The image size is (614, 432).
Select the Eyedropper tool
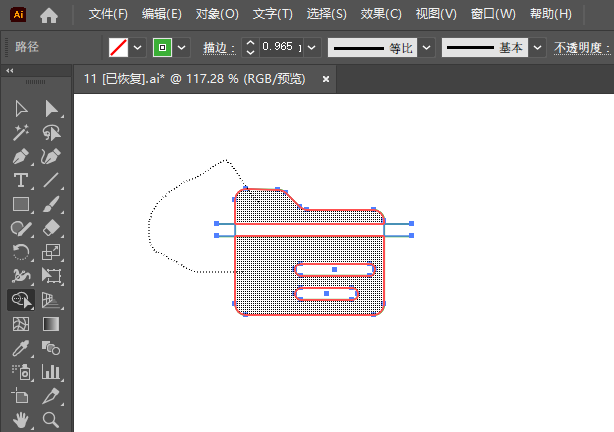21,348
